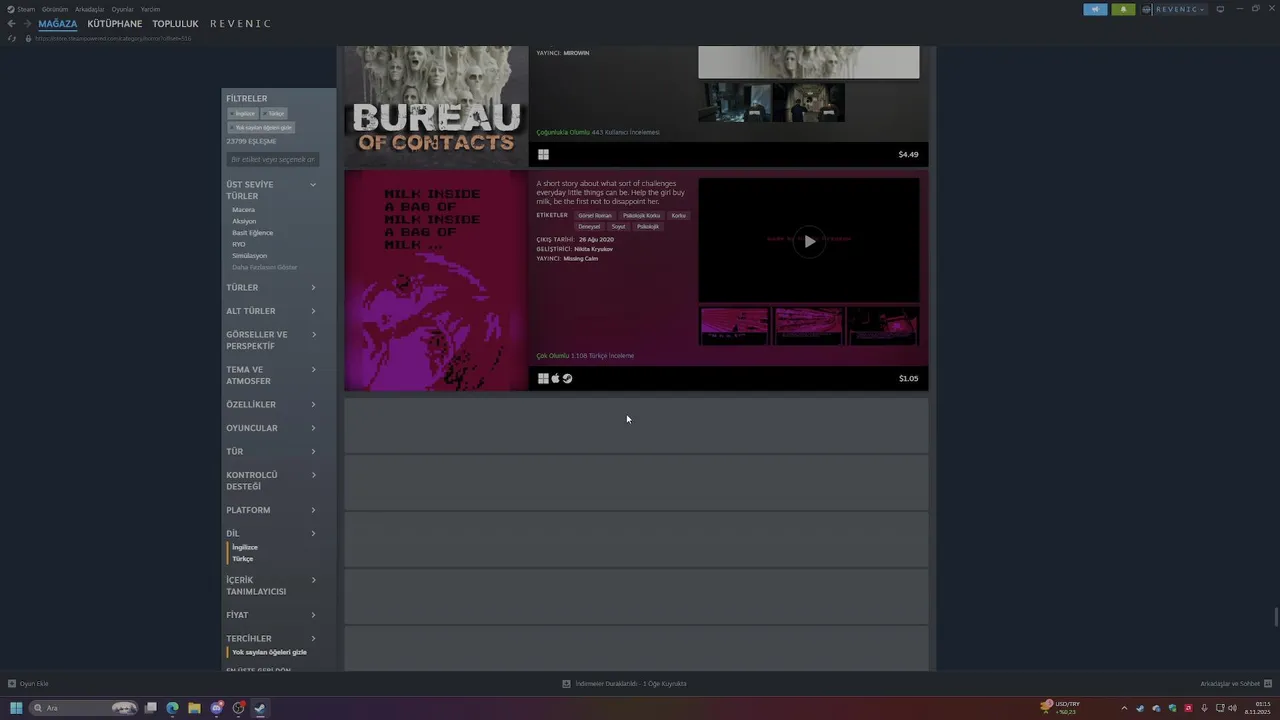Go back with the navigation arrow
Image resolution: width=1280 pixels, height=720 pixels.
(12, 24)
